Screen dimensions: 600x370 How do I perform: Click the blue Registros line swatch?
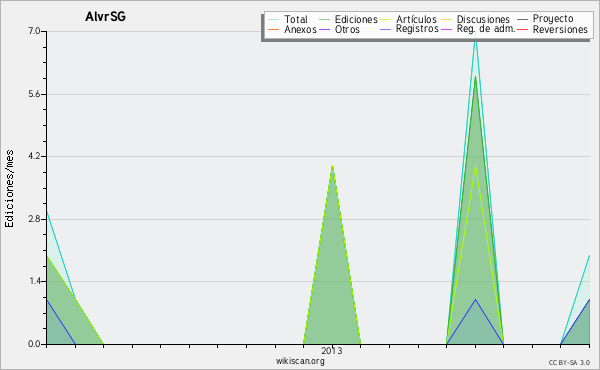(x=386, y=29)
